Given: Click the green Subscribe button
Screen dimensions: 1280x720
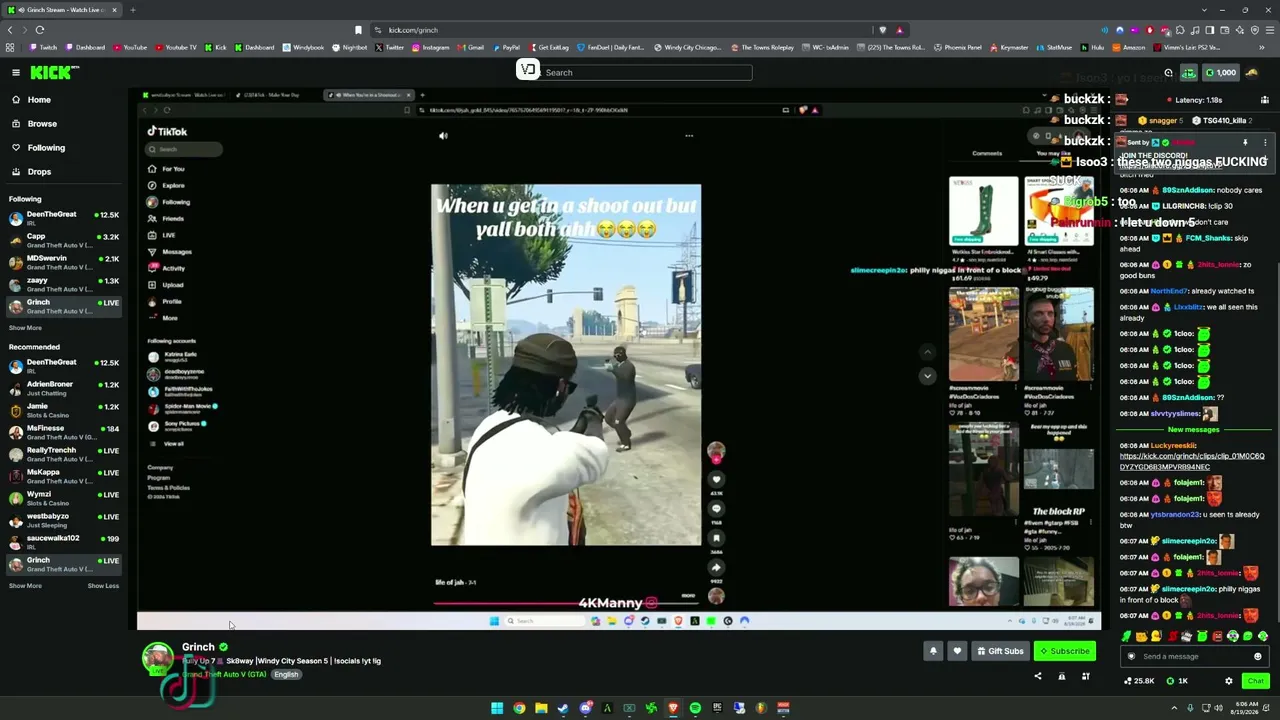Looking at the screenshot, I should 1065,651.
